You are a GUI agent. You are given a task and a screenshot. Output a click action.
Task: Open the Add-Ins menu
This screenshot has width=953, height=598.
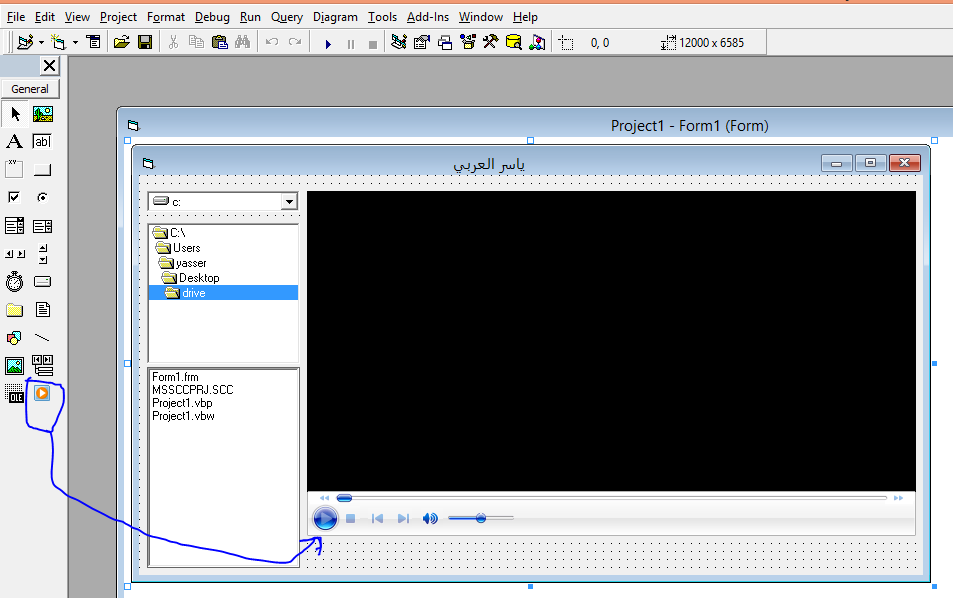(428, 17)
